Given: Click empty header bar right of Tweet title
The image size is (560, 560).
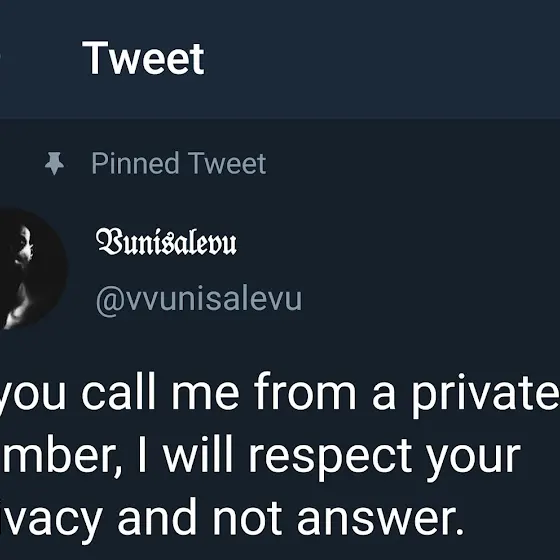Looking at the screenshot, I should tap(382, 59).
